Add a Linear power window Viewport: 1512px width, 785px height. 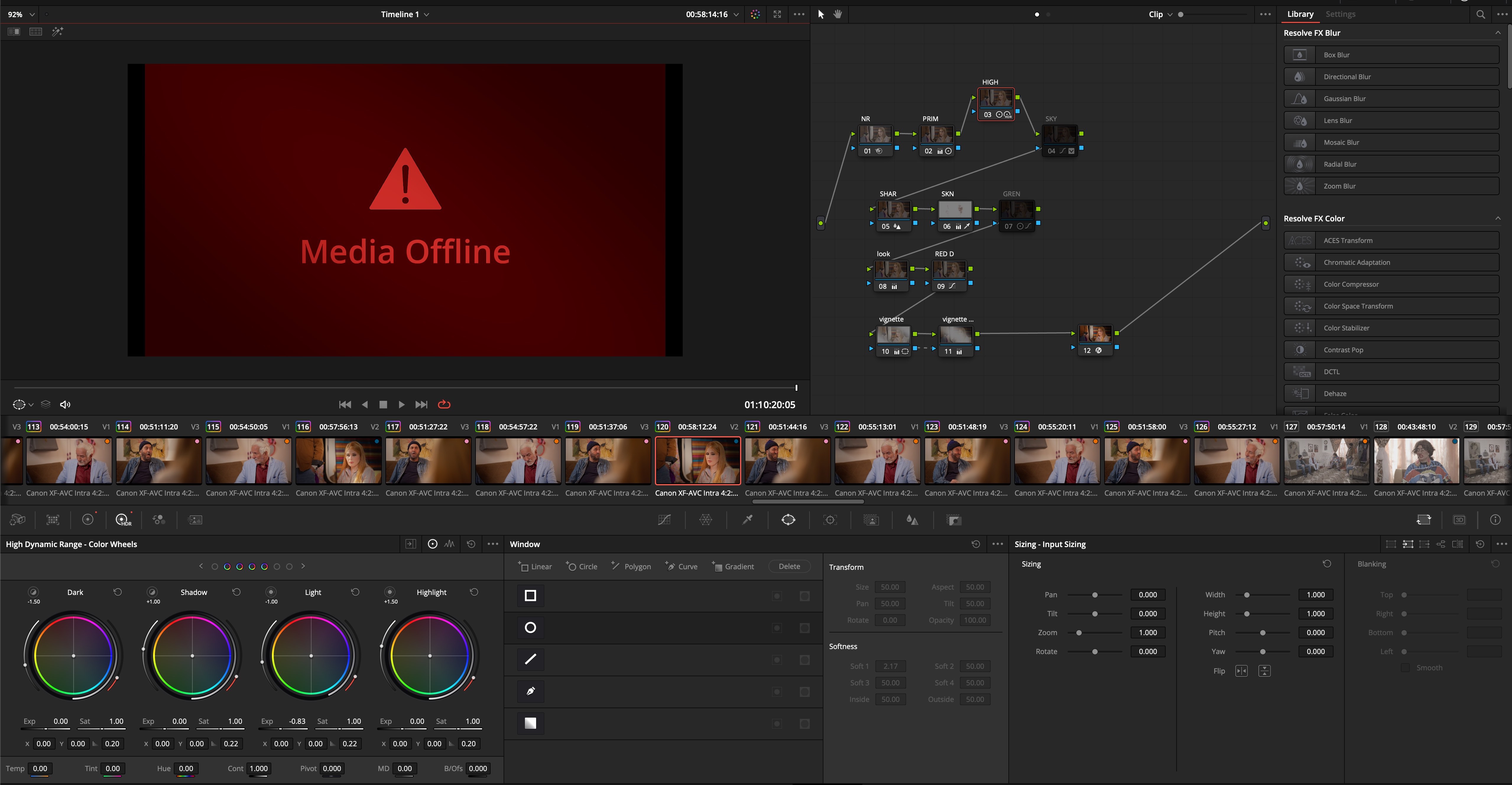[535, 566]
